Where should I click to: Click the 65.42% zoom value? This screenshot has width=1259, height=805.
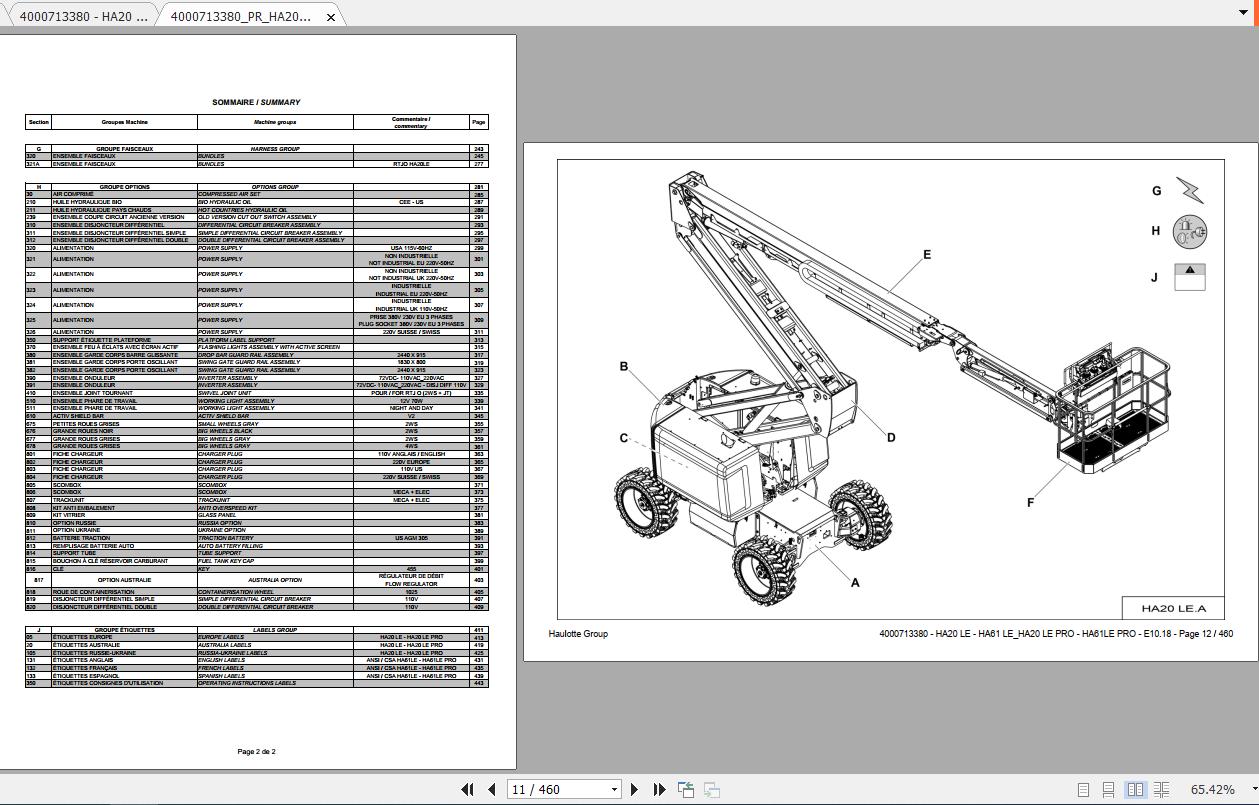(x=1212, y=789)
